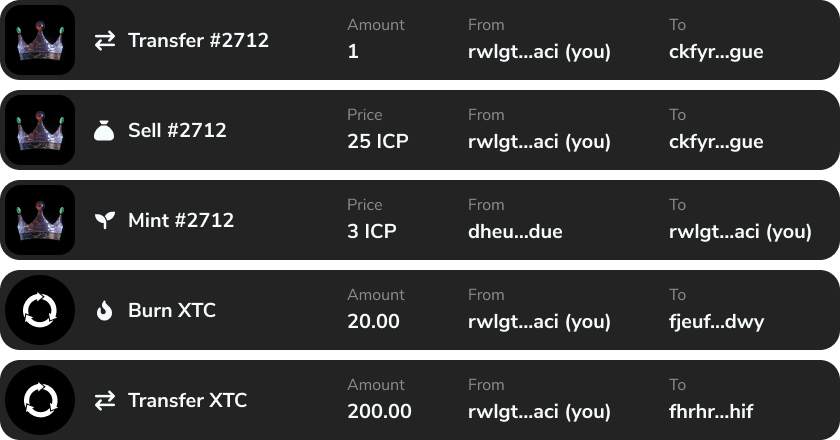Click the XTC cycle logo in Transfer XTC row
This screenshot has width=840, height=440.
click(x=40, y=400)
